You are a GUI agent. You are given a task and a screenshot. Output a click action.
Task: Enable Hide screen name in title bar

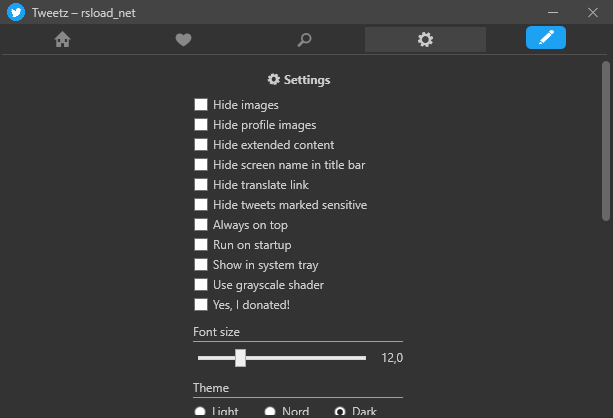pyautogui.click(x=201, y=164)
